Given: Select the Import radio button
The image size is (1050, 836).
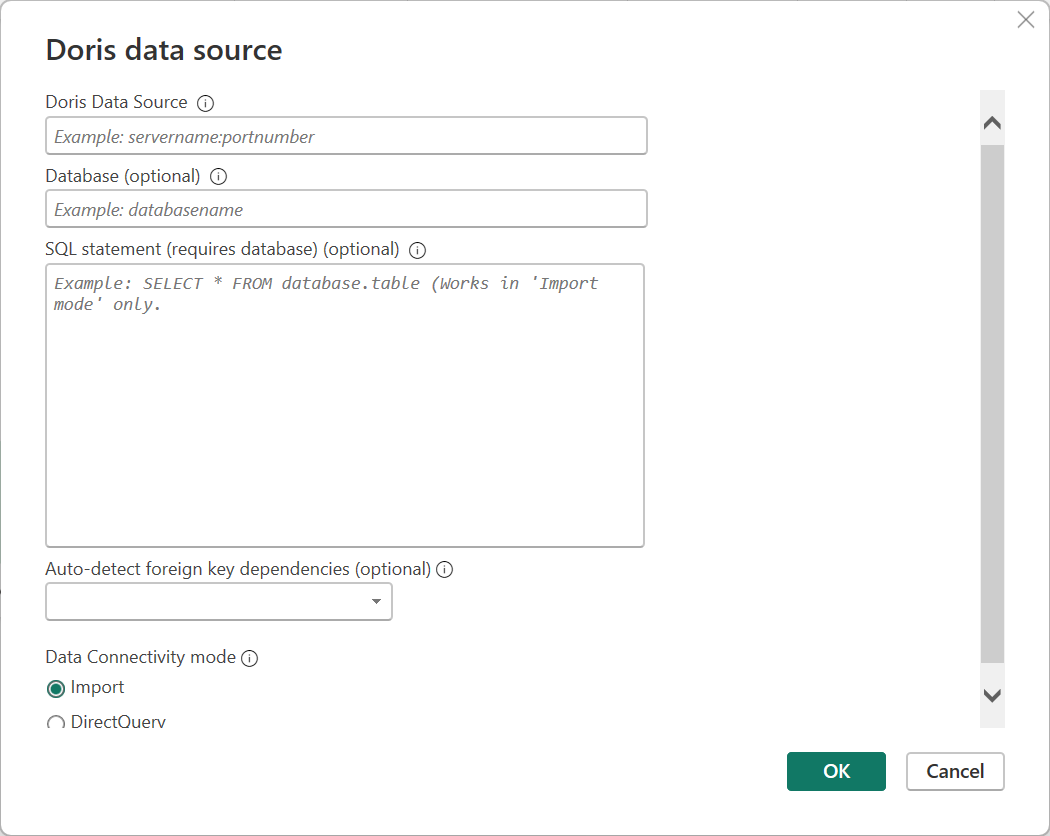Looking at the screenshot, I should tap(56, 688).
